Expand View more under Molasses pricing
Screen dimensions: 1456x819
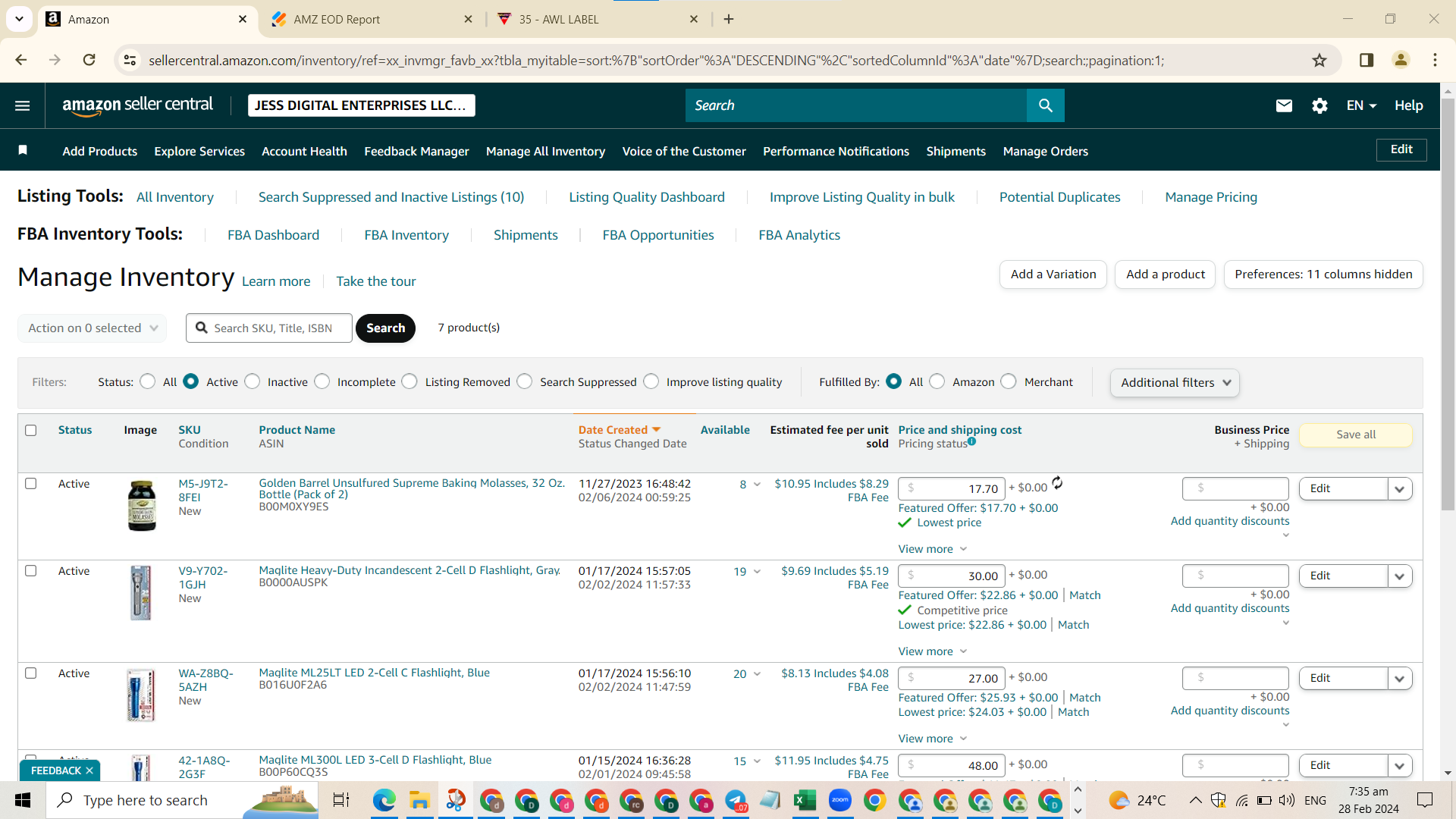tap(933, 549)
